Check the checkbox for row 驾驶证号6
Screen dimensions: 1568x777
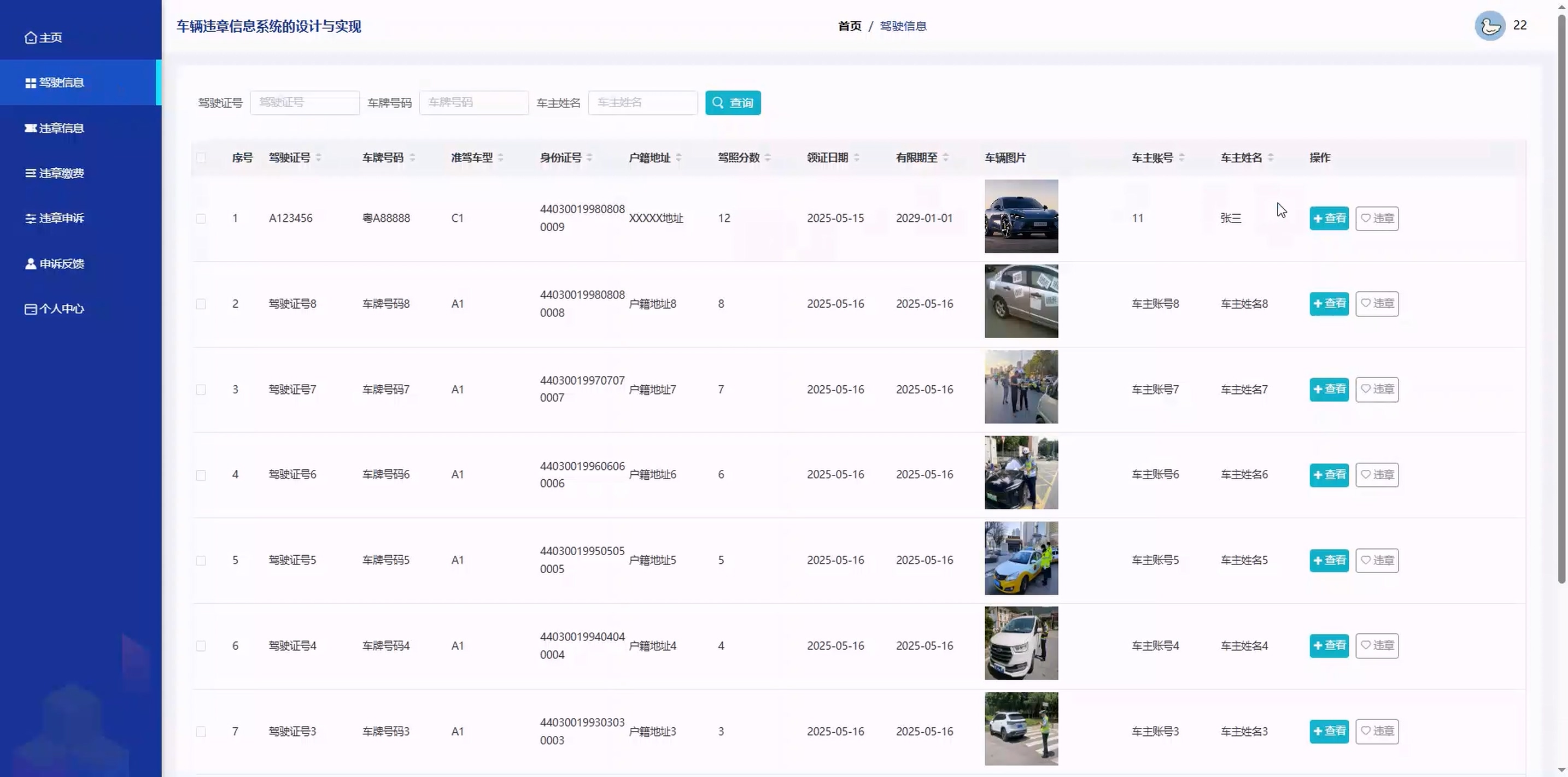coord(201,475)
